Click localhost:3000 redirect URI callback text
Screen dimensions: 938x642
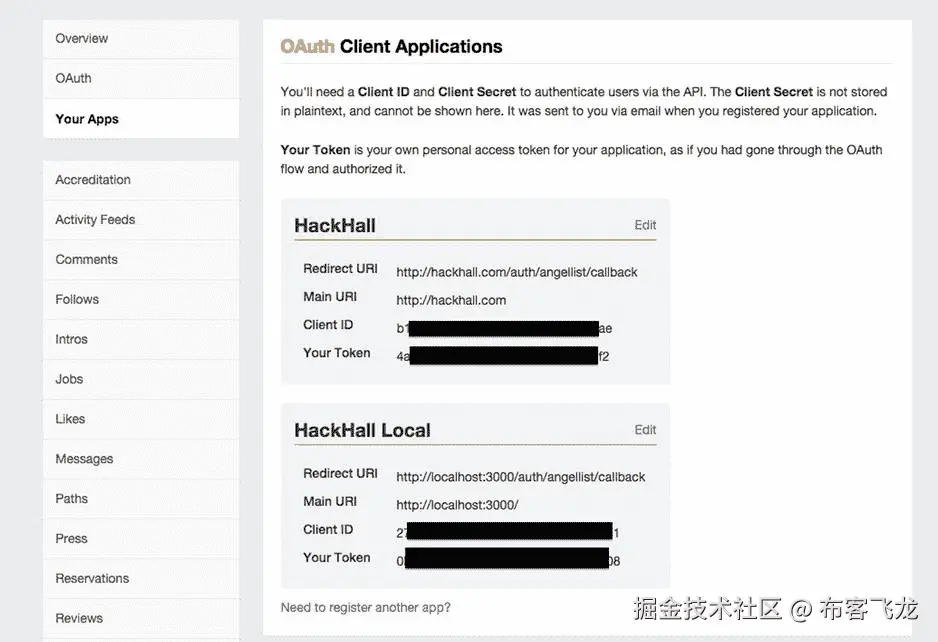520,477
